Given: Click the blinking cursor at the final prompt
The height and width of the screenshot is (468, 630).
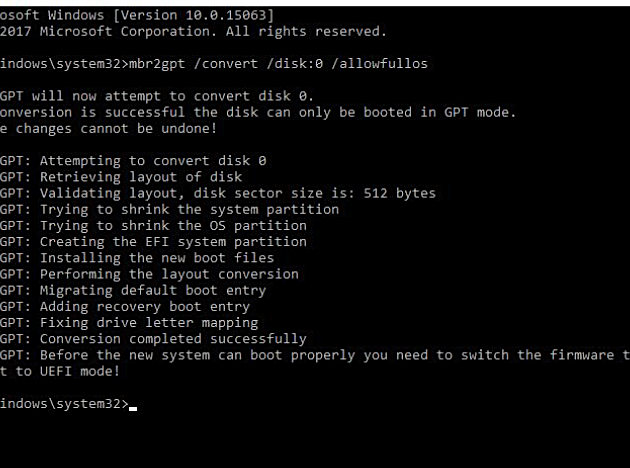Looking at the screenshot, I should [x=133, y=408].
